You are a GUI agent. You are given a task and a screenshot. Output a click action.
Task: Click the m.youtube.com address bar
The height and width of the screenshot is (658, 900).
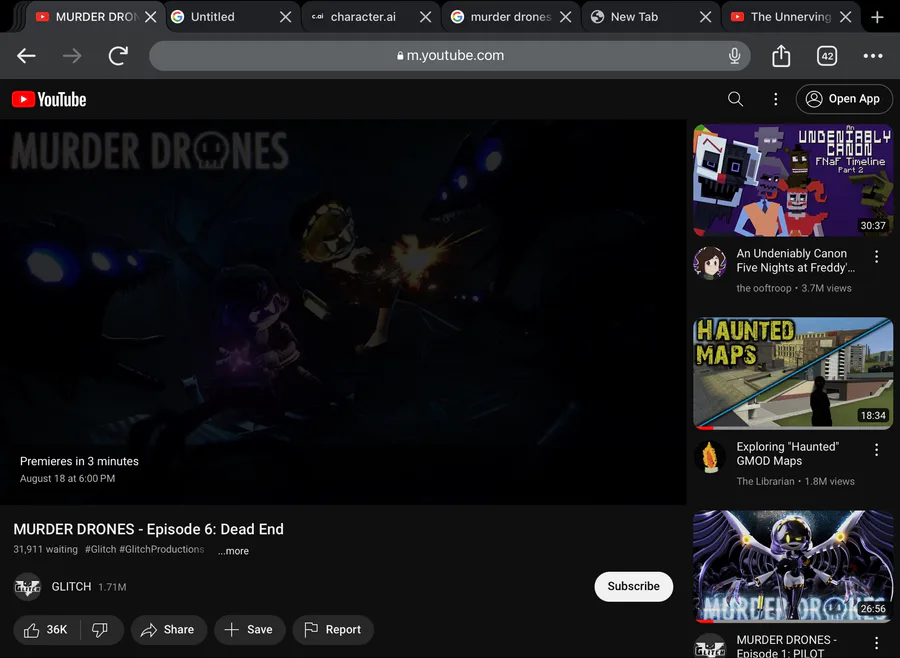pos(449,56)
